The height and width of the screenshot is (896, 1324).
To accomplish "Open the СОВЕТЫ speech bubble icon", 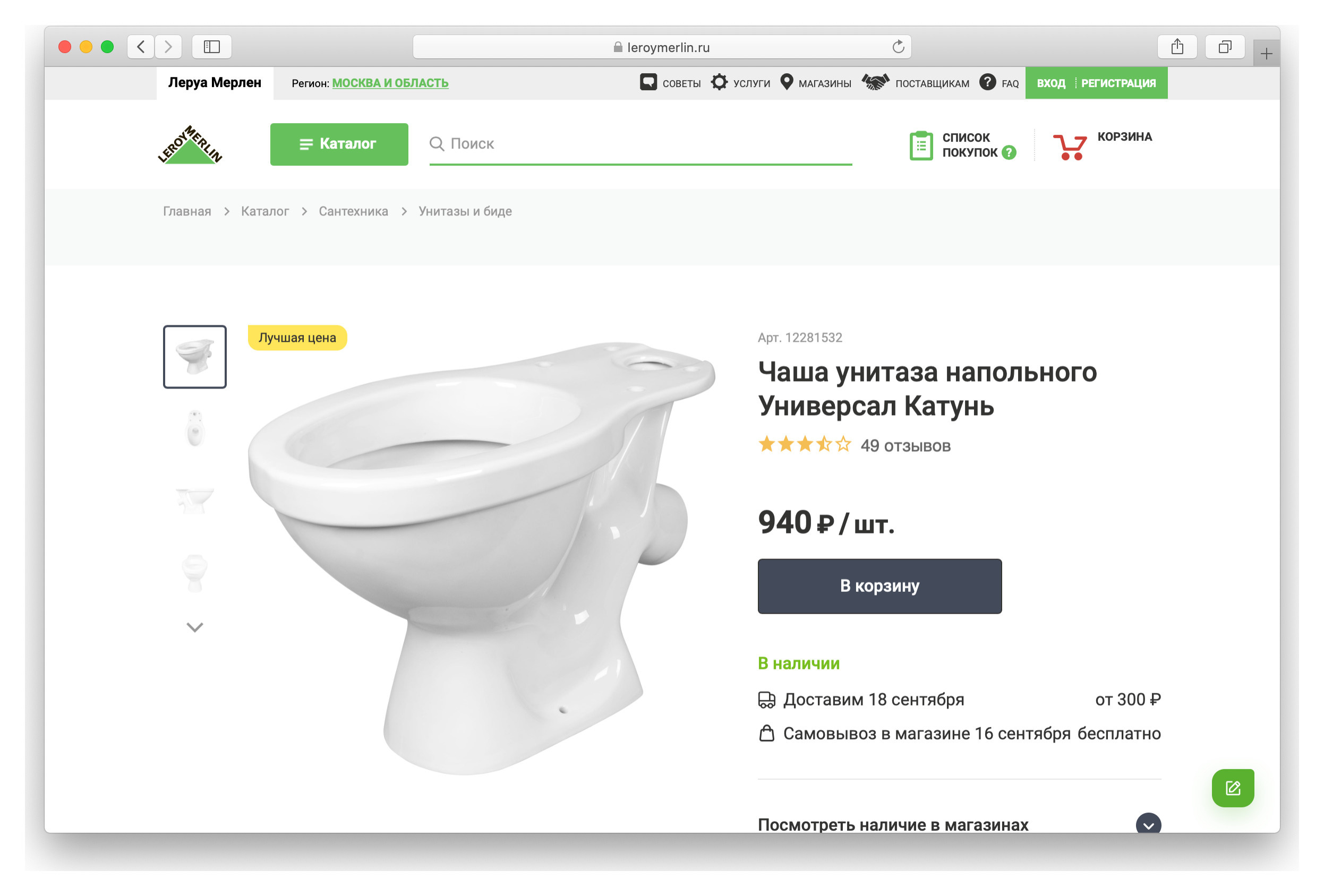I will 649,83.
